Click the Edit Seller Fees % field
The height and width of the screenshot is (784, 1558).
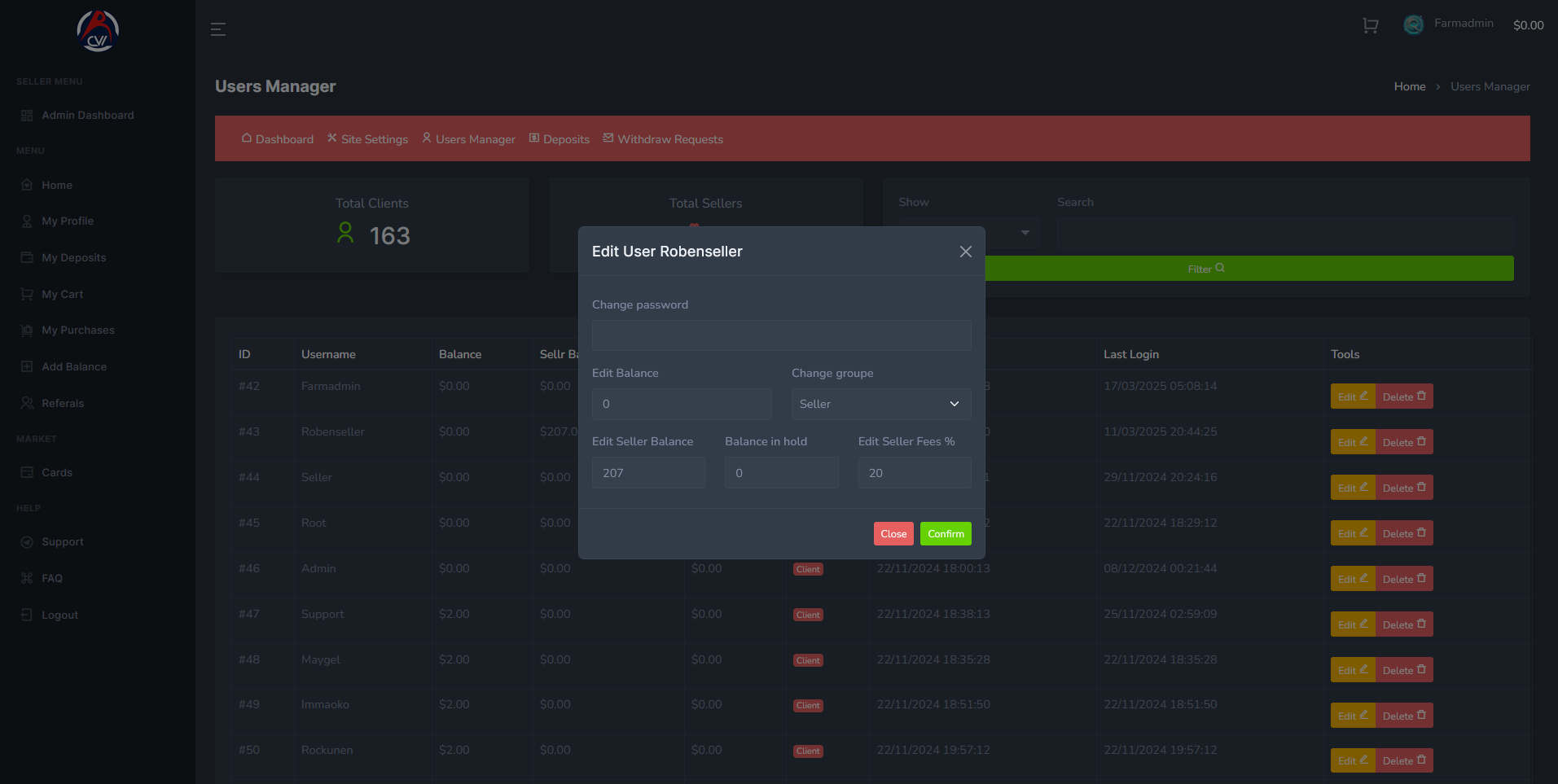(x=914, y=473)
